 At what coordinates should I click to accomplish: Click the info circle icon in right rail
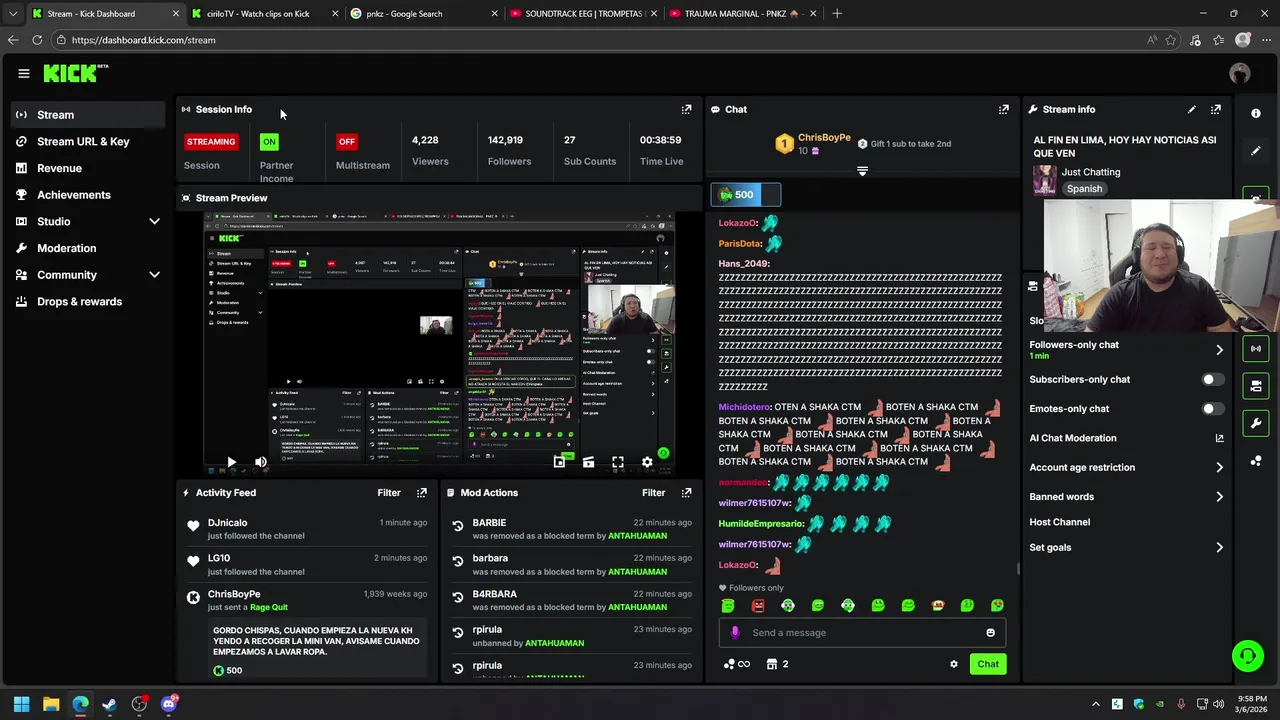[1256, 113]
